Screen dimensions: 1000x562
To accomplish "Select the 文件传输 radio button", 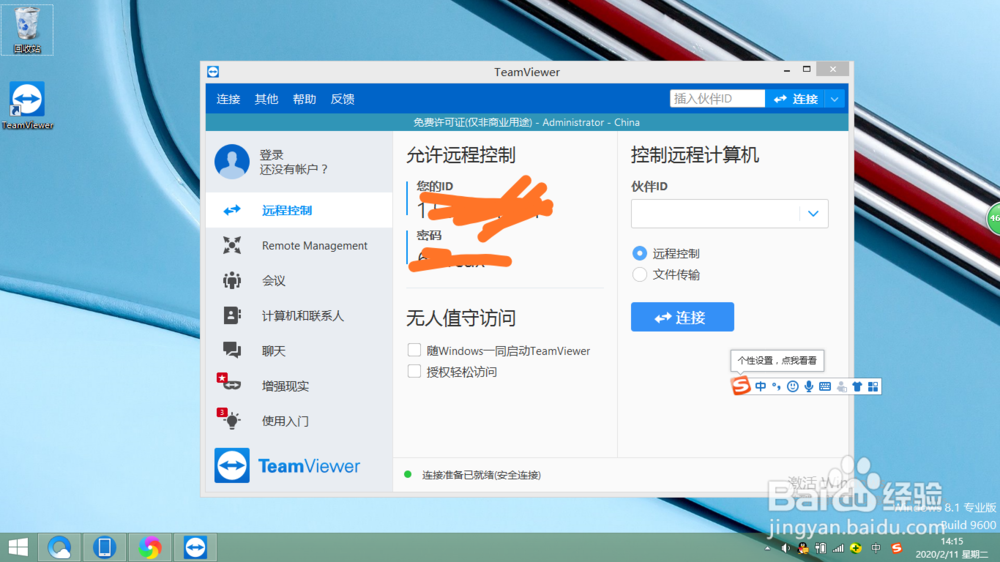I will pyautogui.click(x=639, y=274).
